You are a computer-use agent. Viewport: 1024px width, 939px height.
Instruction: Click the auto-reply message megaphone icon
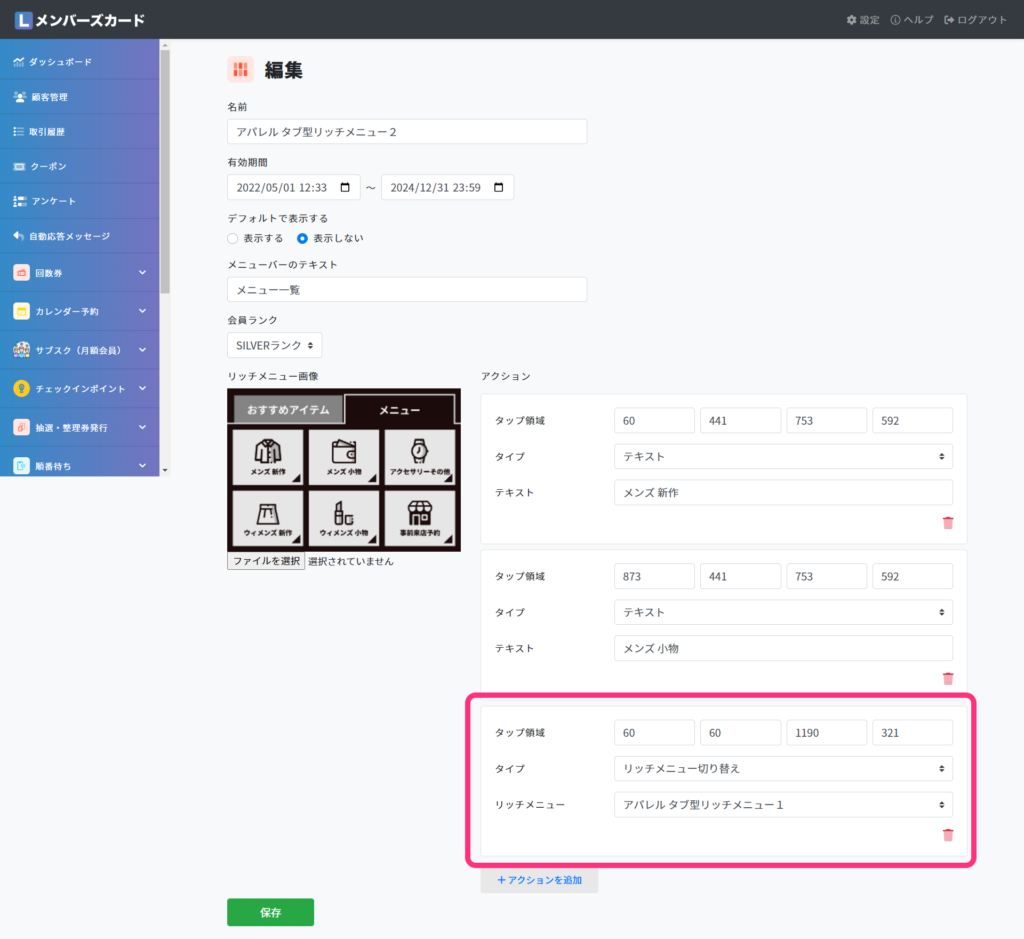point(19,236)
